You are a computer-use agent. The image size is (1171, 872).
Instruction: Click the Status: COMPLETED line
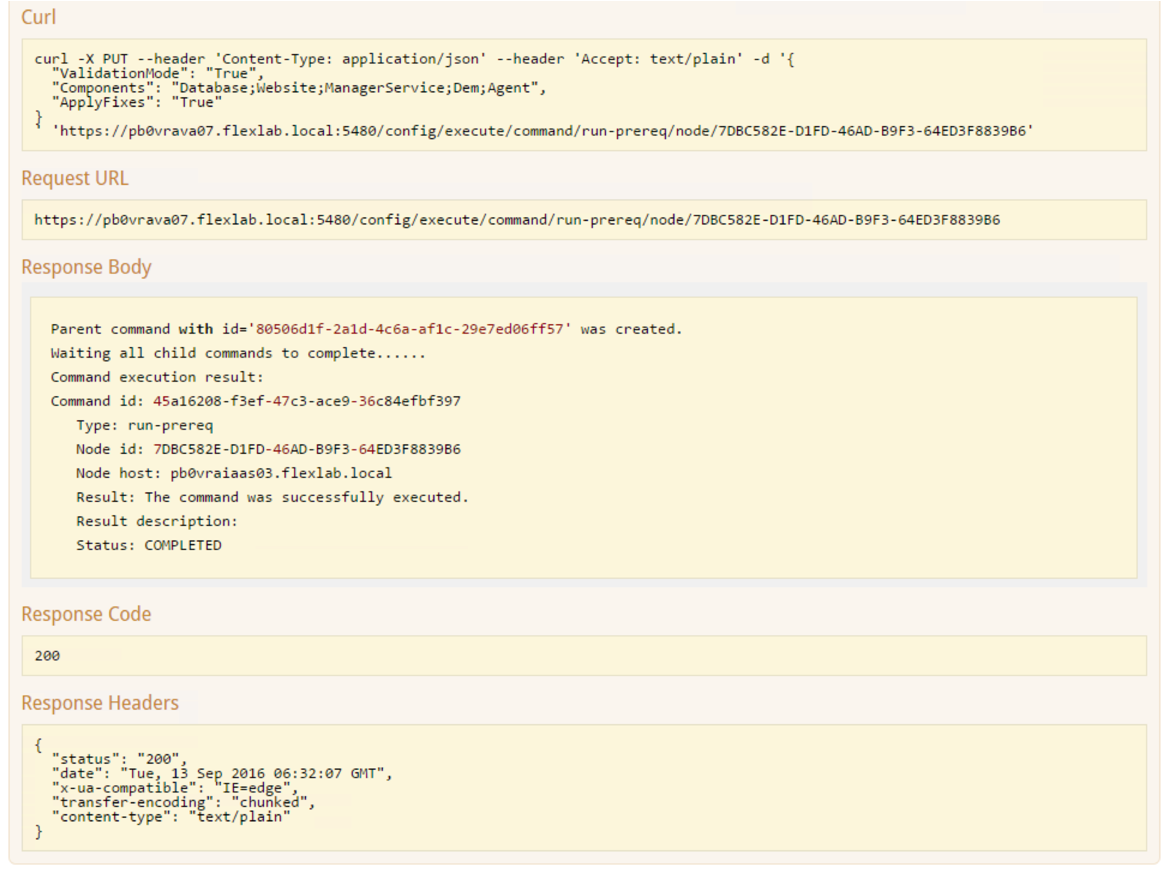click(x=149, y=545)
